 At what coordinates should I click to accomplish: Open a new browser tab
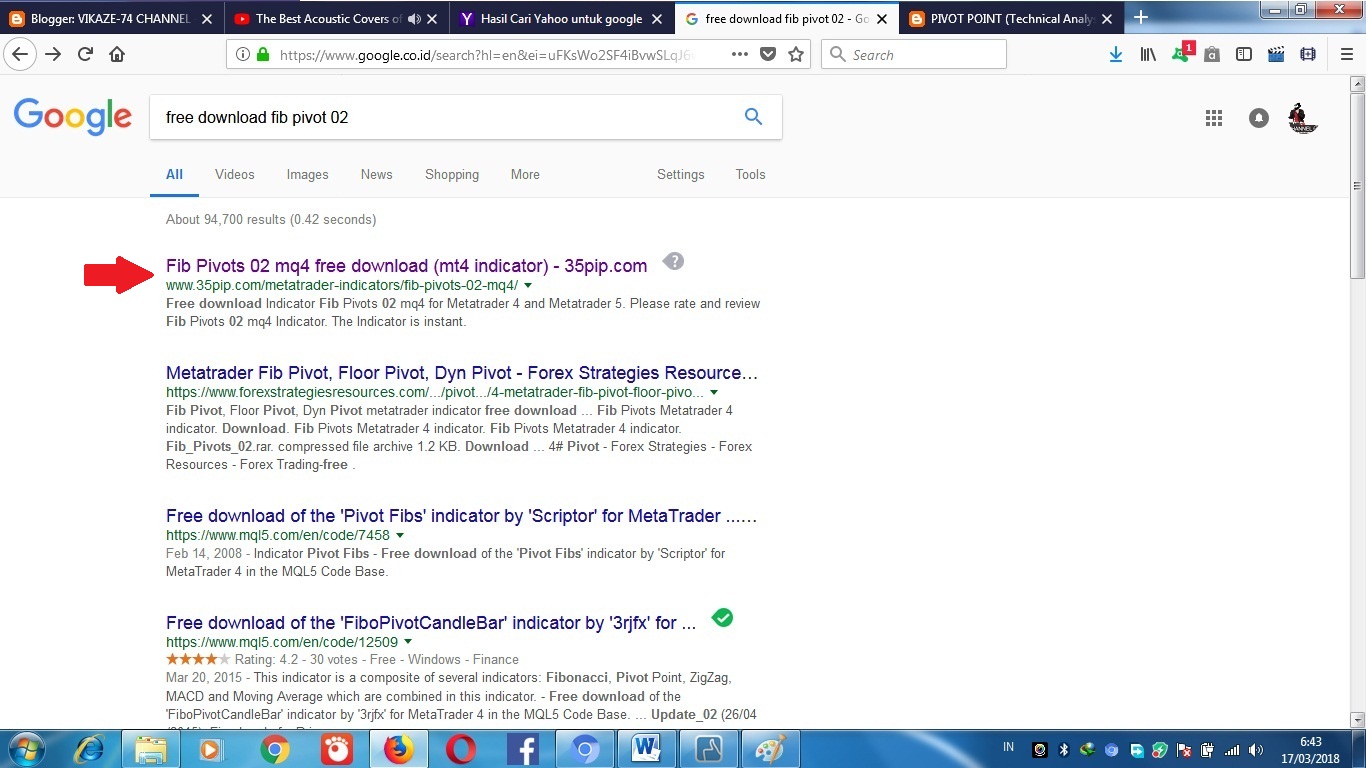point(1140,18)
